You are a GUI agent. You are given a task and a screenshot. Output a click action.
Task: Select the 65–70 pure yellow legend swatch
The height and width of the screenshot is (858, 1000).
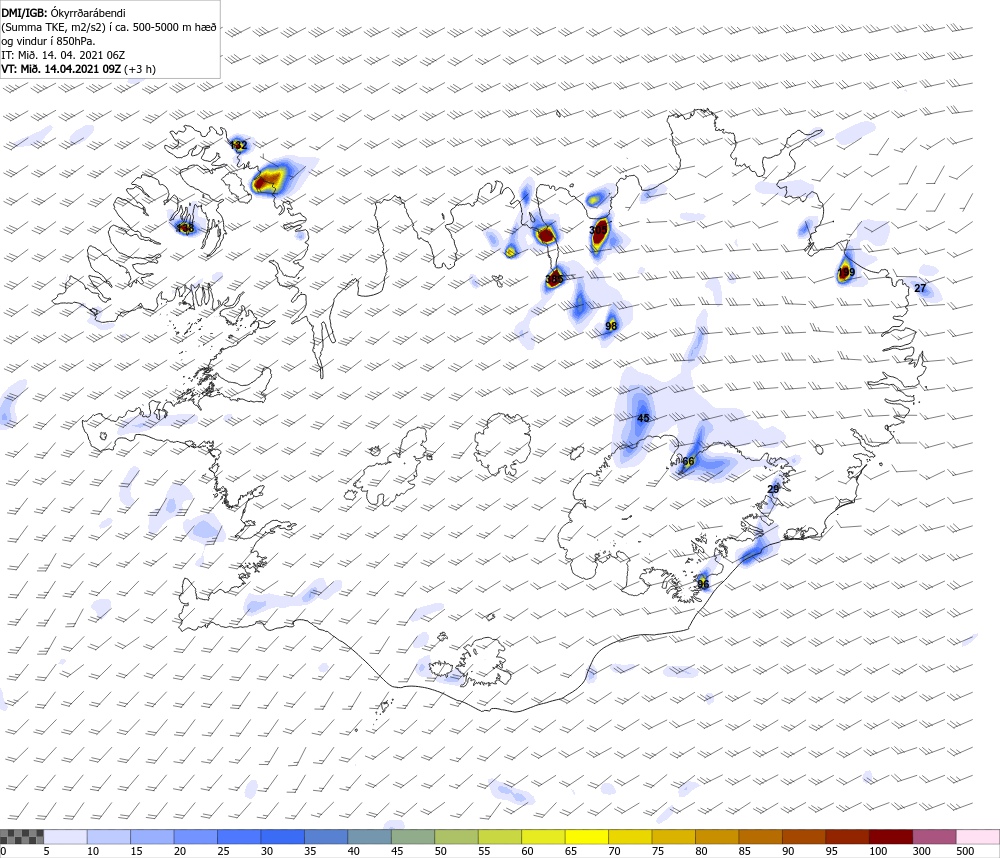coord(587,836)
